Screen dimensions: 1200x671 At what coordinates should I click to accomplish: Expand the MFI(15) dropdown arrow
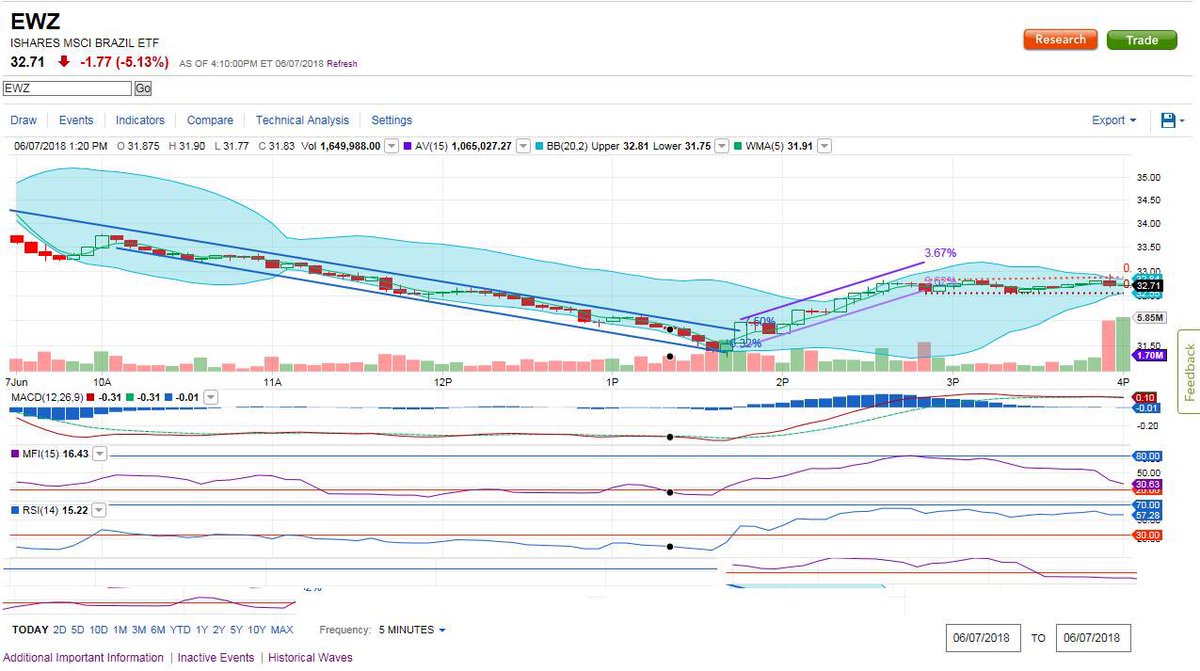point(99,454)
